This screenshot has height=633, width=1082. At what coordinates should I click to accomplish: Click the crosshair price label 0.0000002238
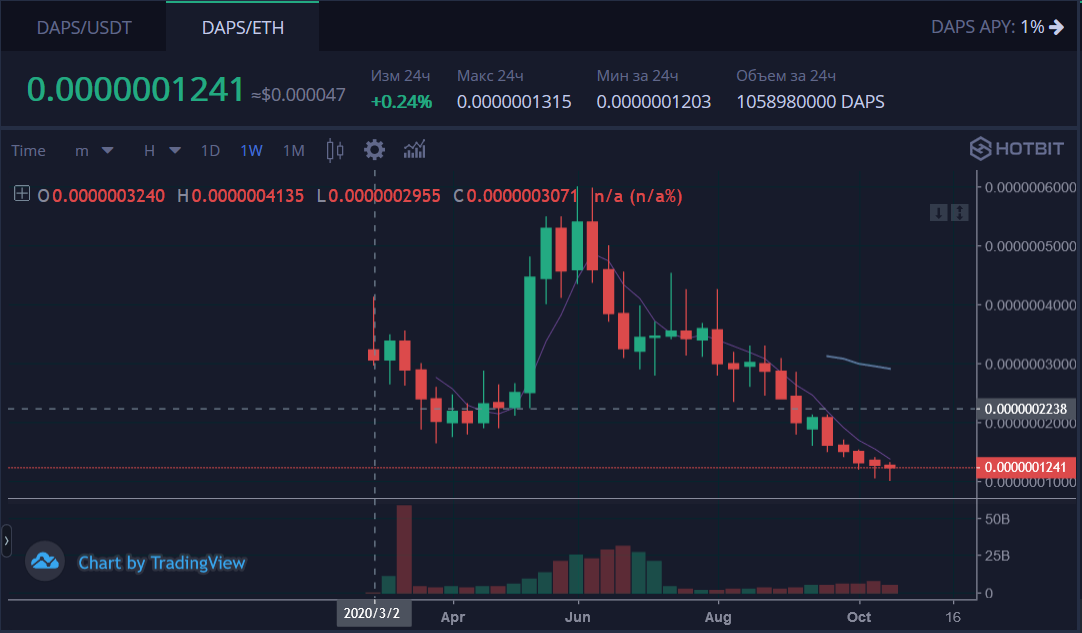pos(1025,409)
